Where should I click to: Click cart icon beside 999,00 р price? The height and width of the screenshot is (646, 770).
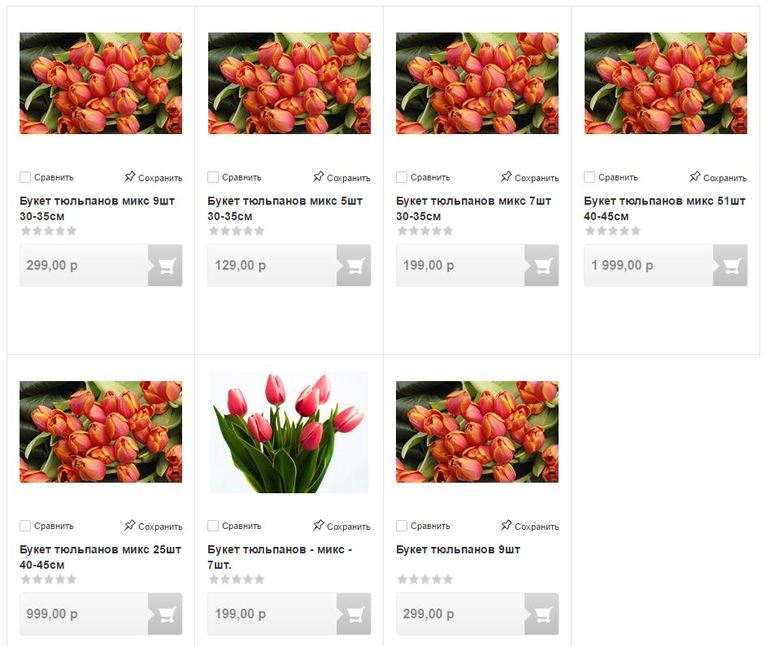pos(165,614)
